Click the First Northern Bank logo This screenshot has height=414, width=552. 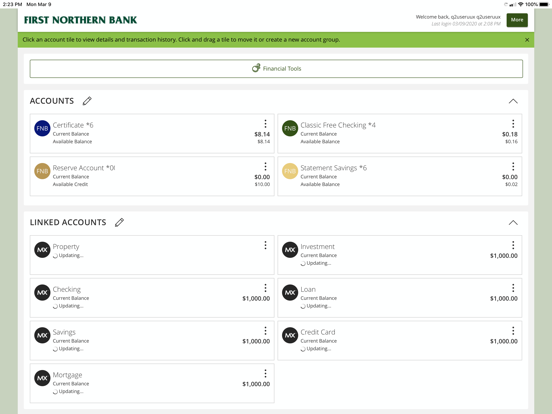81,20
